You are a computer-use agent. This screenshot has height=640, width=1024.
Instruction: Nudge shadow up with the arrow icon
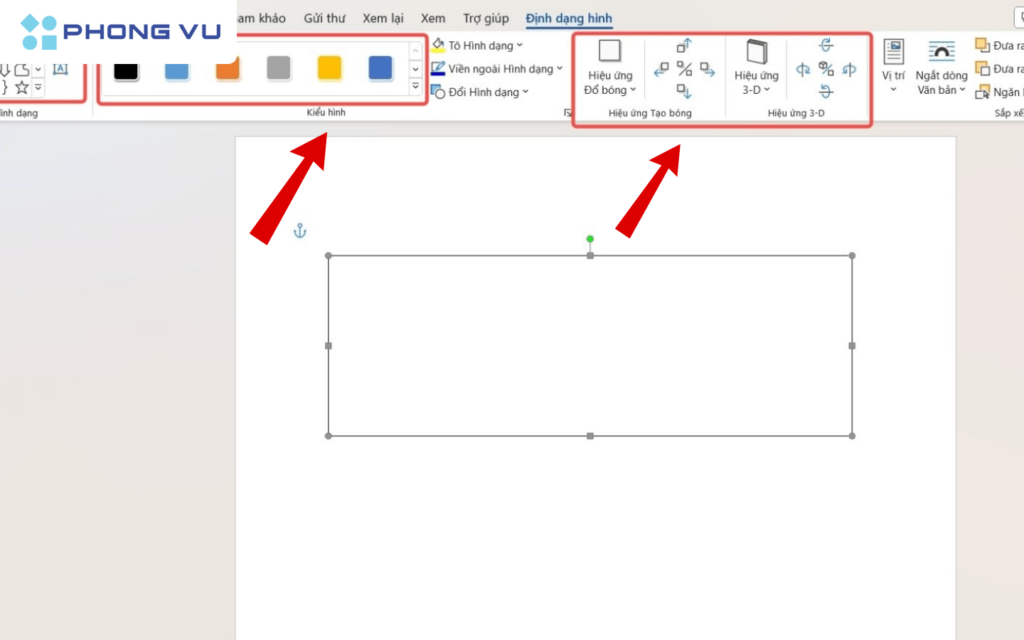(684, 46)
